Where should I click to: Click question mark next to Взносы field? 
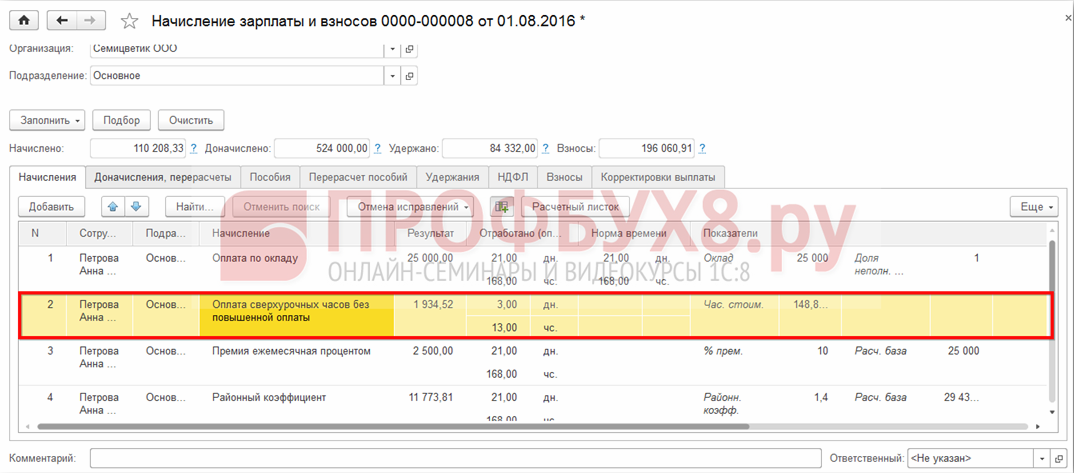coord(703,148)
